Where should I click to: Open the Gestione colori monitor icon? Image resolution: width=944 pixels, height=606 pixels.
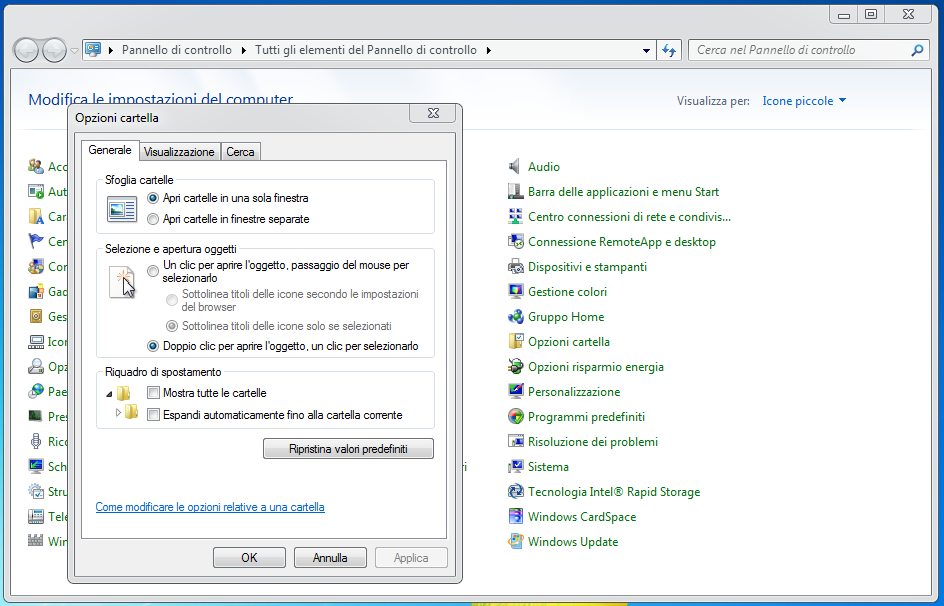pyautogui.click(x=515, y=292)
